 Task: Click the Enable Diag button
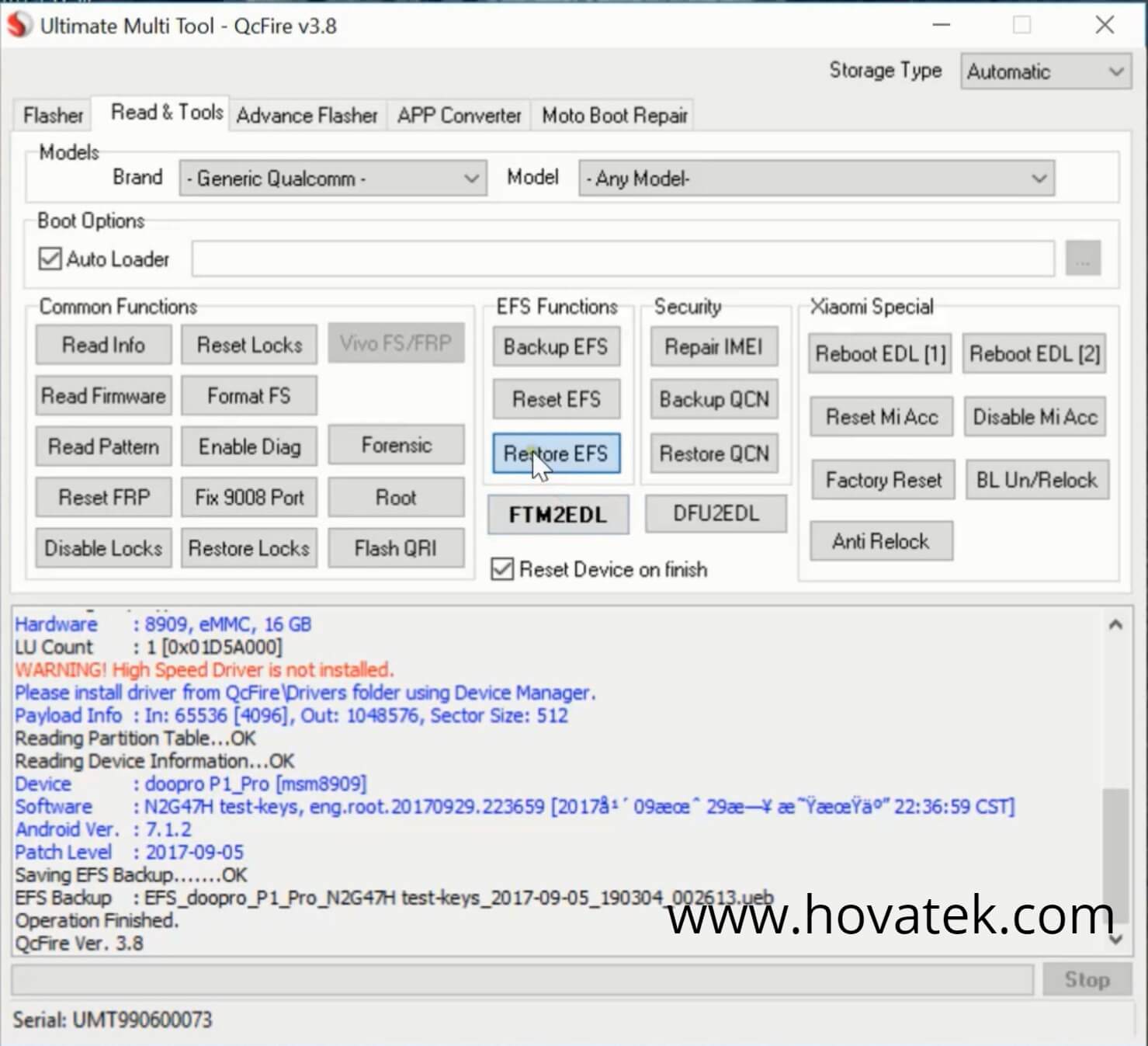[249, 447]
